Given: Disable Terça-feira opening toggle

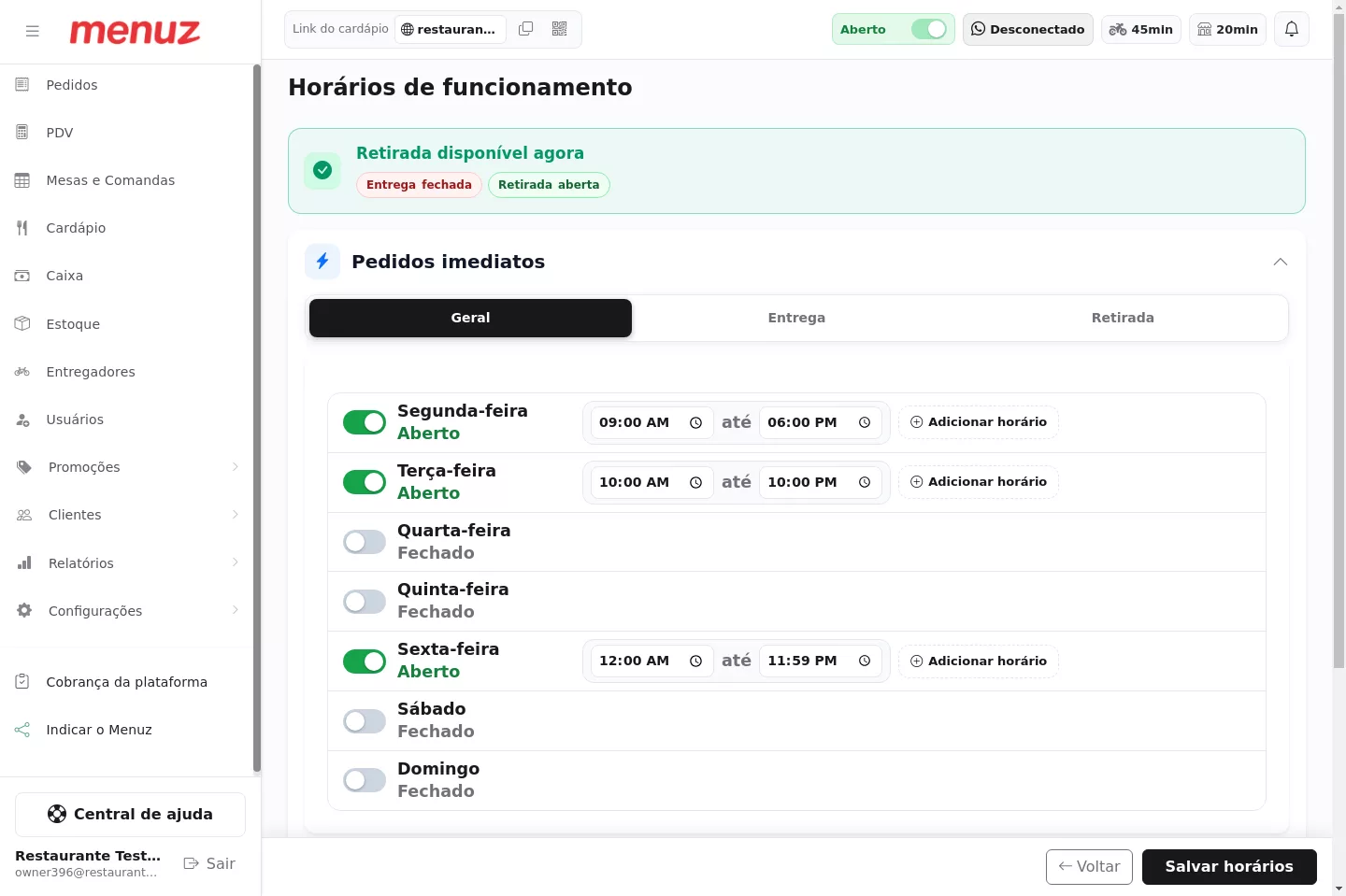Looking at the screenshot, I should coord(365,482).
